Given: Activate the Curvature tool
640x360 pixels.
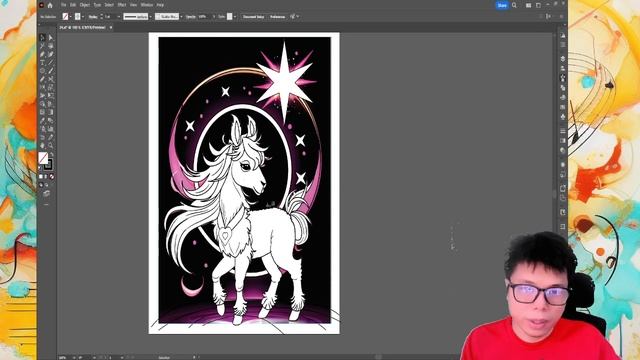Looking at the screenshot, I should click(x=51, y=54).
